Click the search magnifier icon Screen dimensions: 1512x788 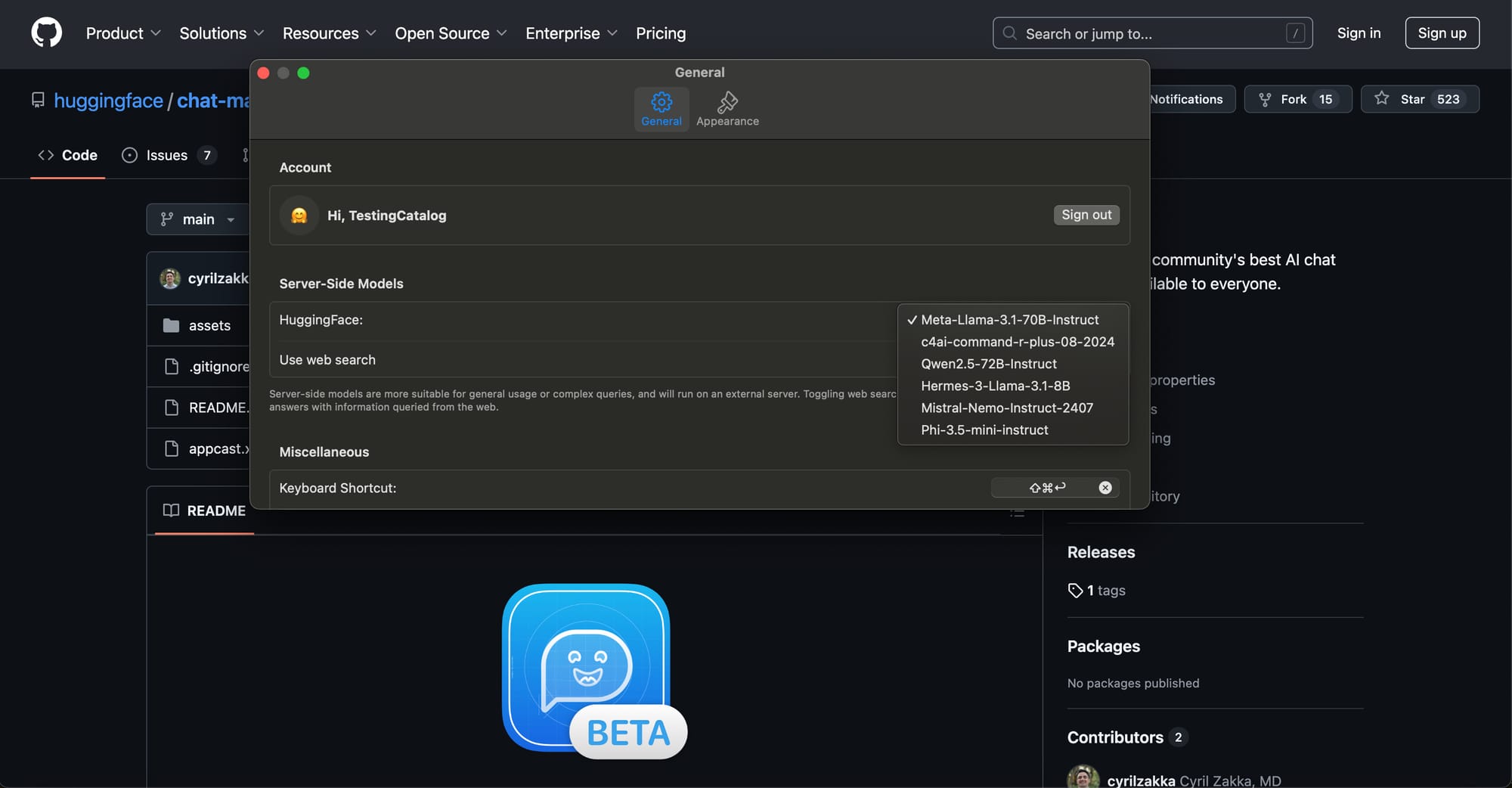(x=1009, y=33)
